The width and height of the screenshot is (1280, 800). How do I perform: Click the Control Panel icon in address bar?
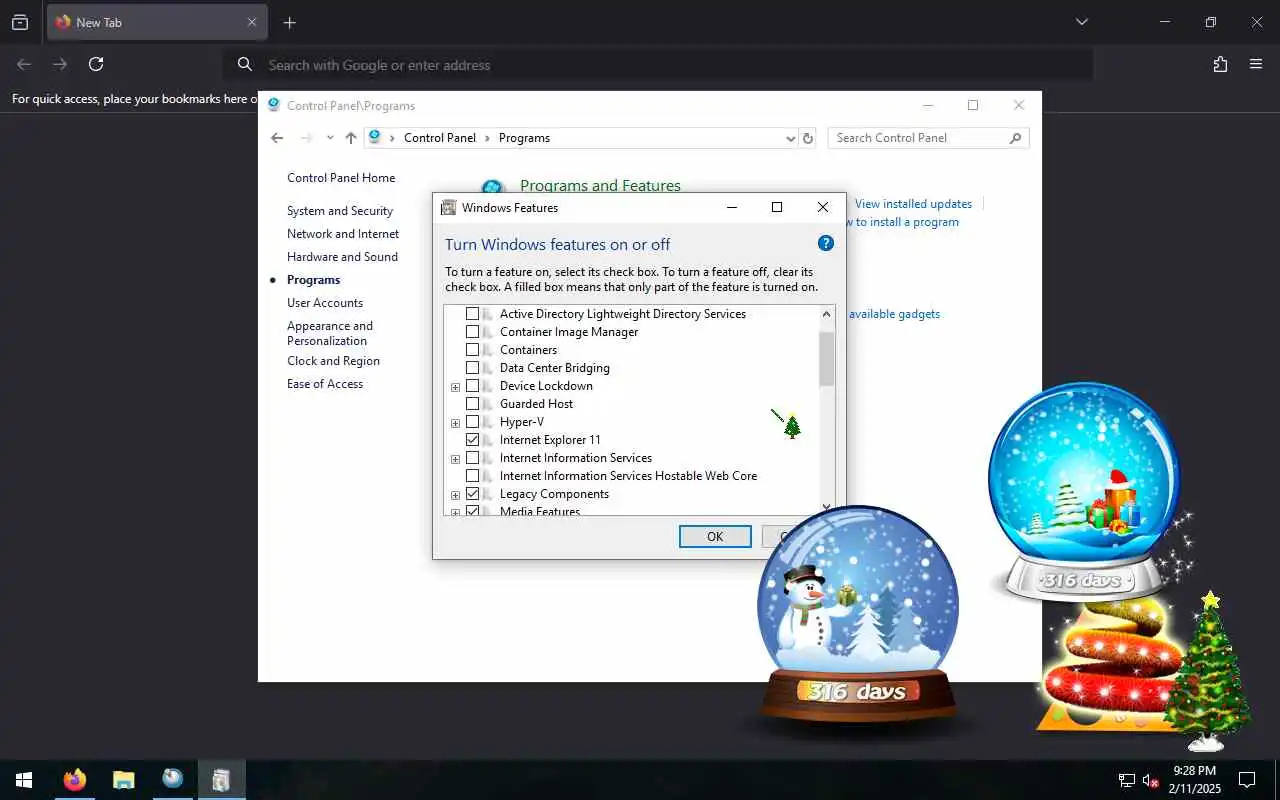click(x=375, y=137)
